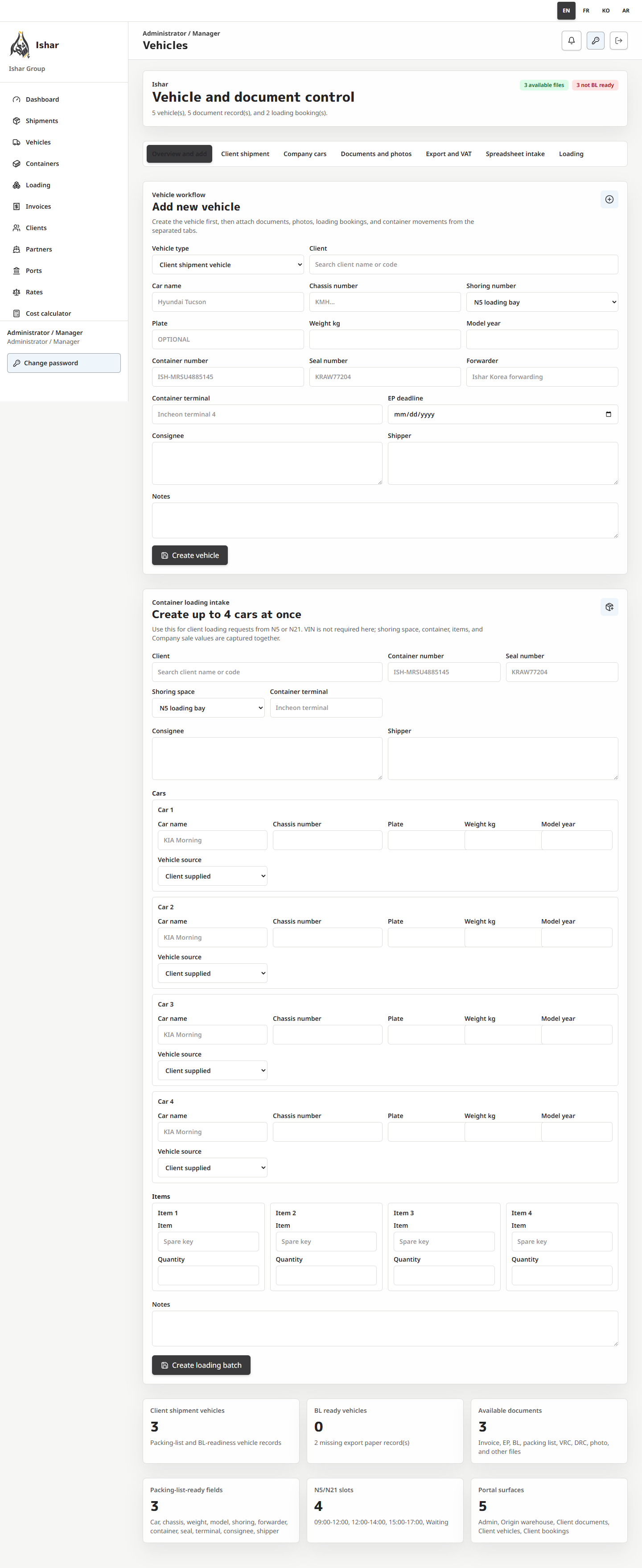Switch to Documents and photos tab

pos(376,154)
